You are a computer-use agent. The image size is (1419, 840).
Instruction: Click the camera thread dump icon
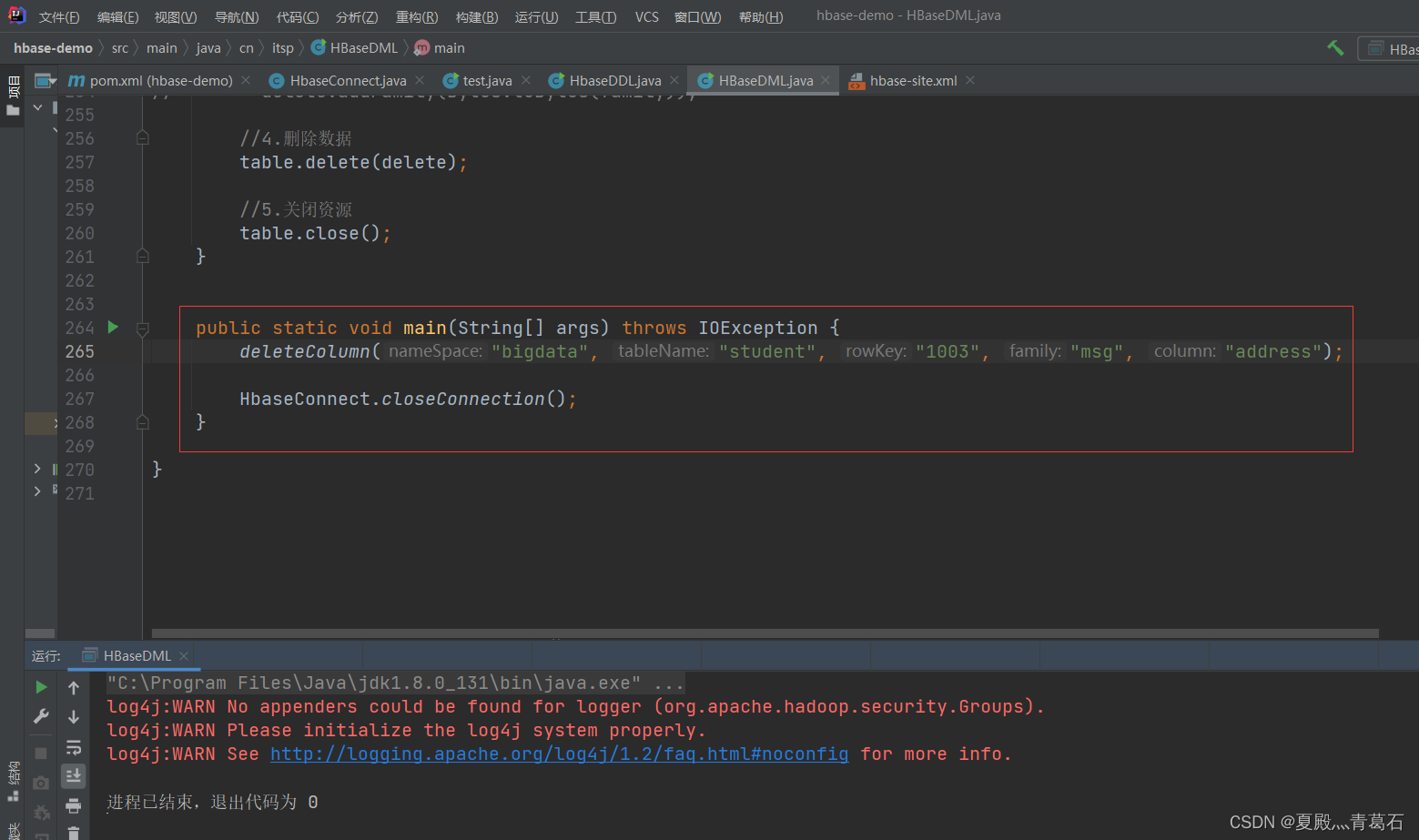41,783
